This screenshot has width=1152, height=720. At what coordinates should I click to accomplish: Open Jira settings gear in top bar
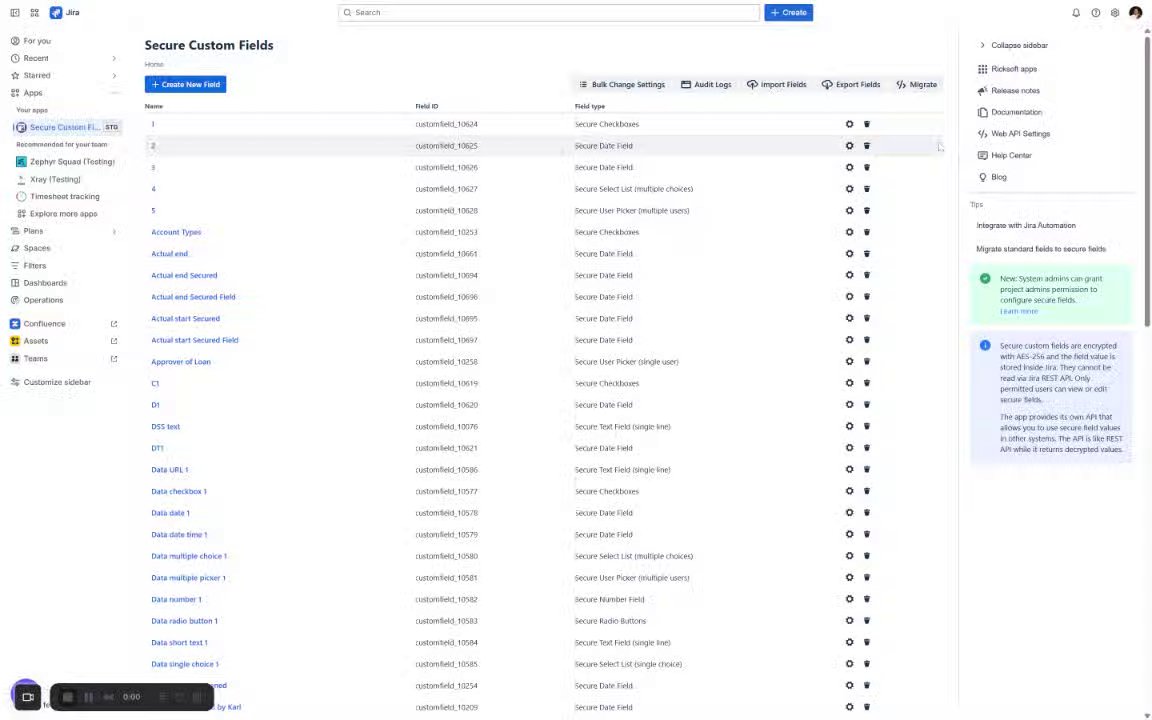click(x=1115, y=12)
